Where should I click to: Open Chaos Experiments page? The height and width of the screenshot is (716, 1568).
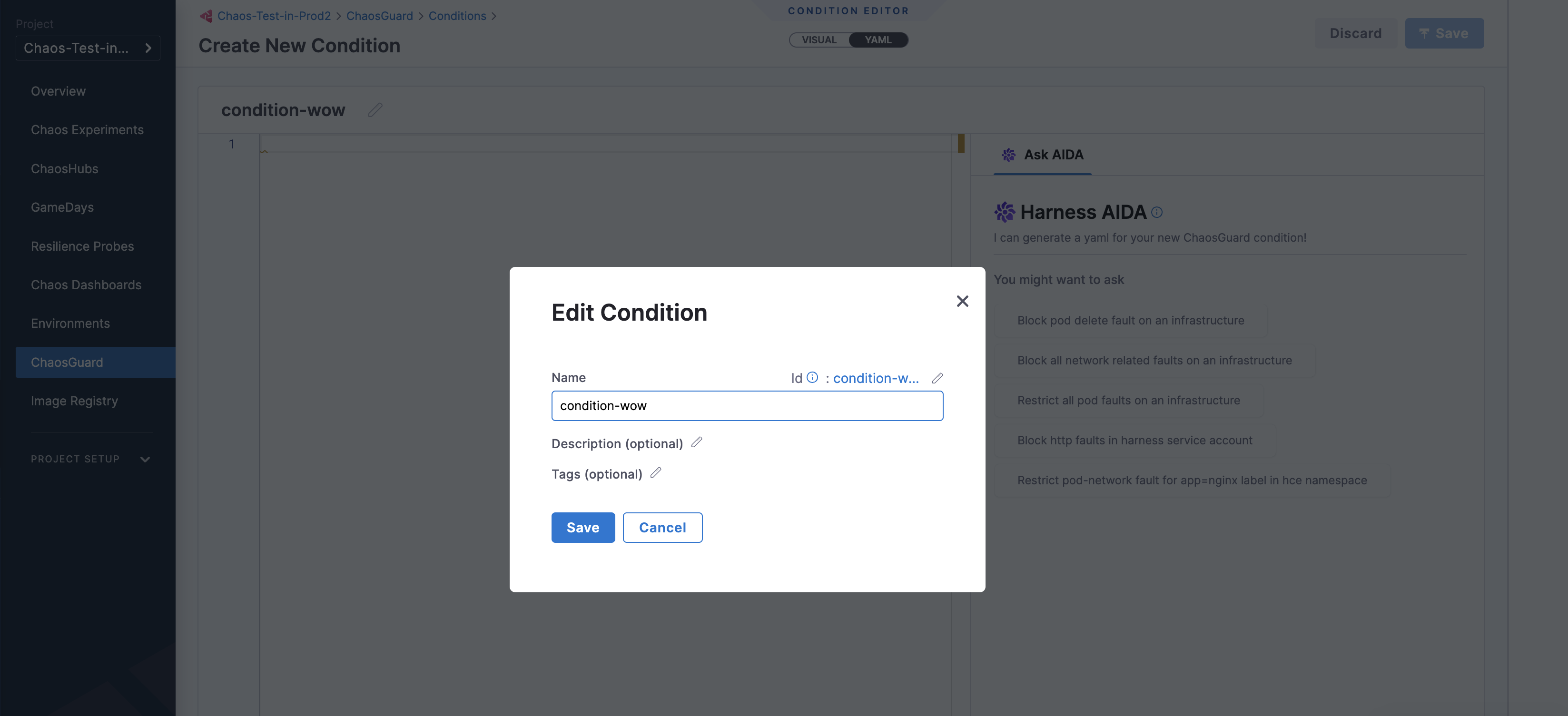pyautogui.click(x=87, y=129)
